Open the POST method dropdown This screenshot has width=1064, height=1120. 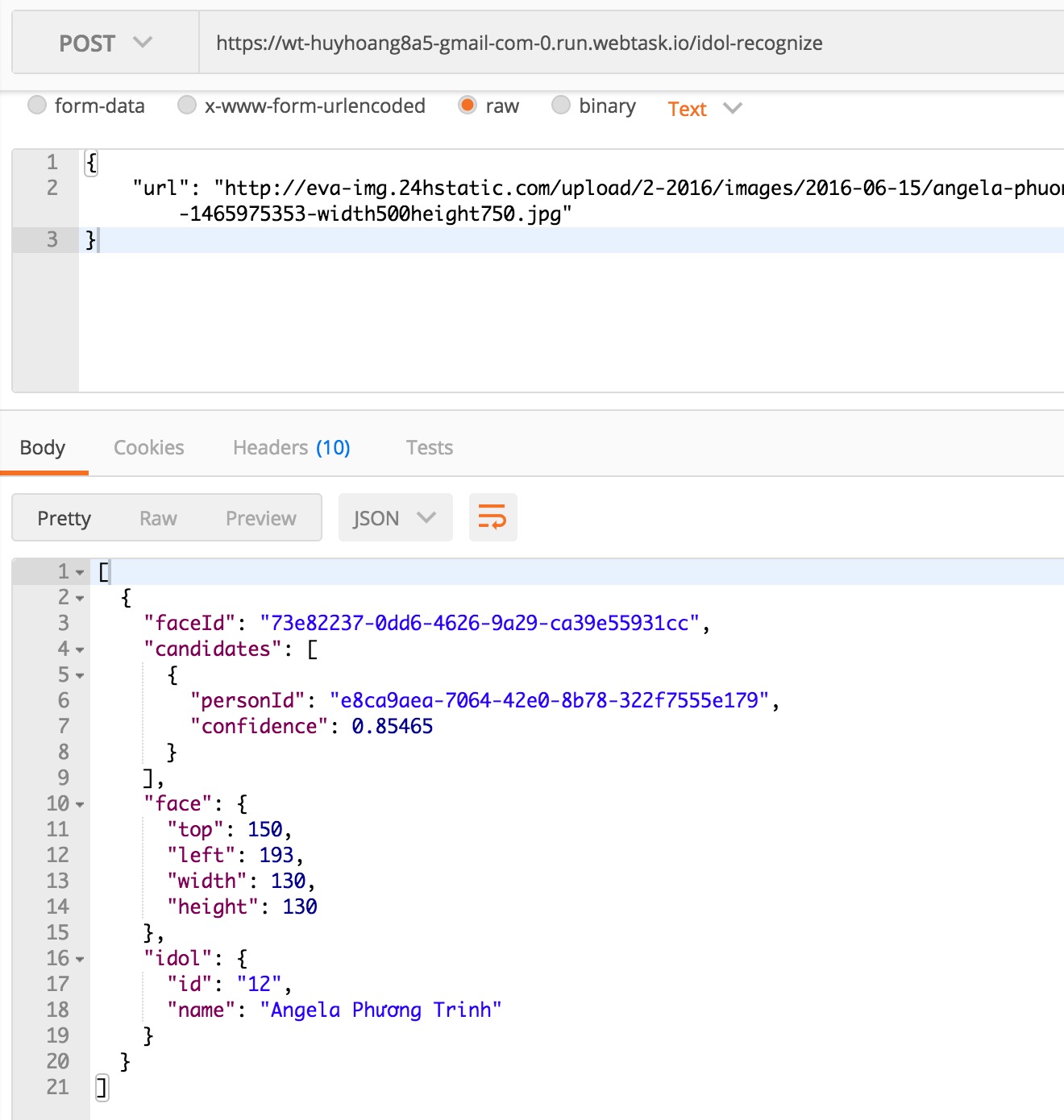105,43
